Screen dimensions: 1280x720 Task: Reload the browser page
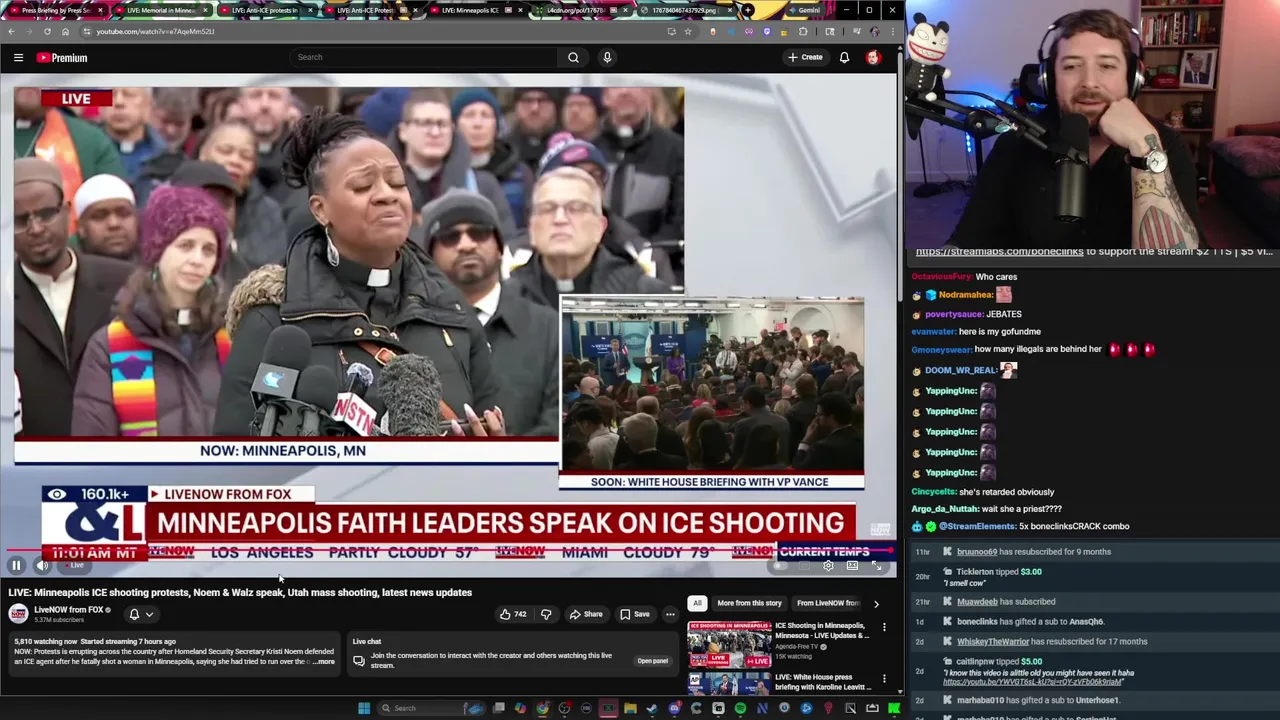46,31
